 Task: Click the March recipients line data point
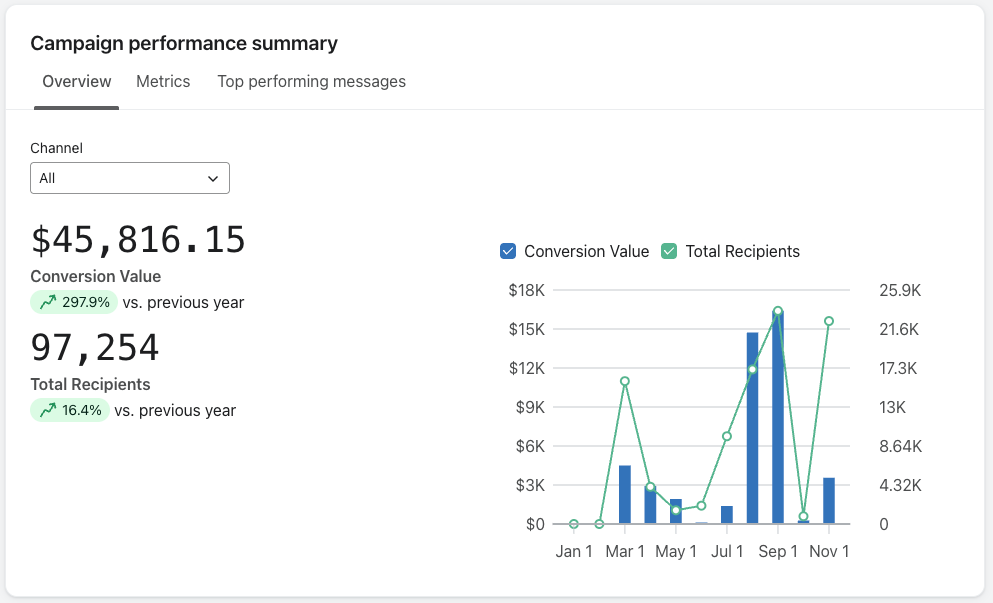point(625,381)
